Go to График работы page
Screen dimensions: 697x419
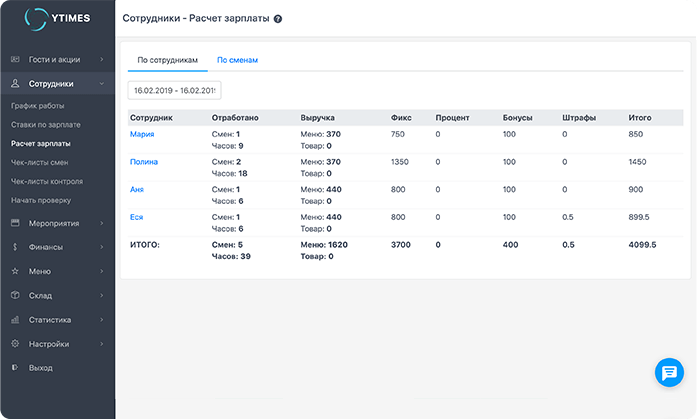[39, 106]
